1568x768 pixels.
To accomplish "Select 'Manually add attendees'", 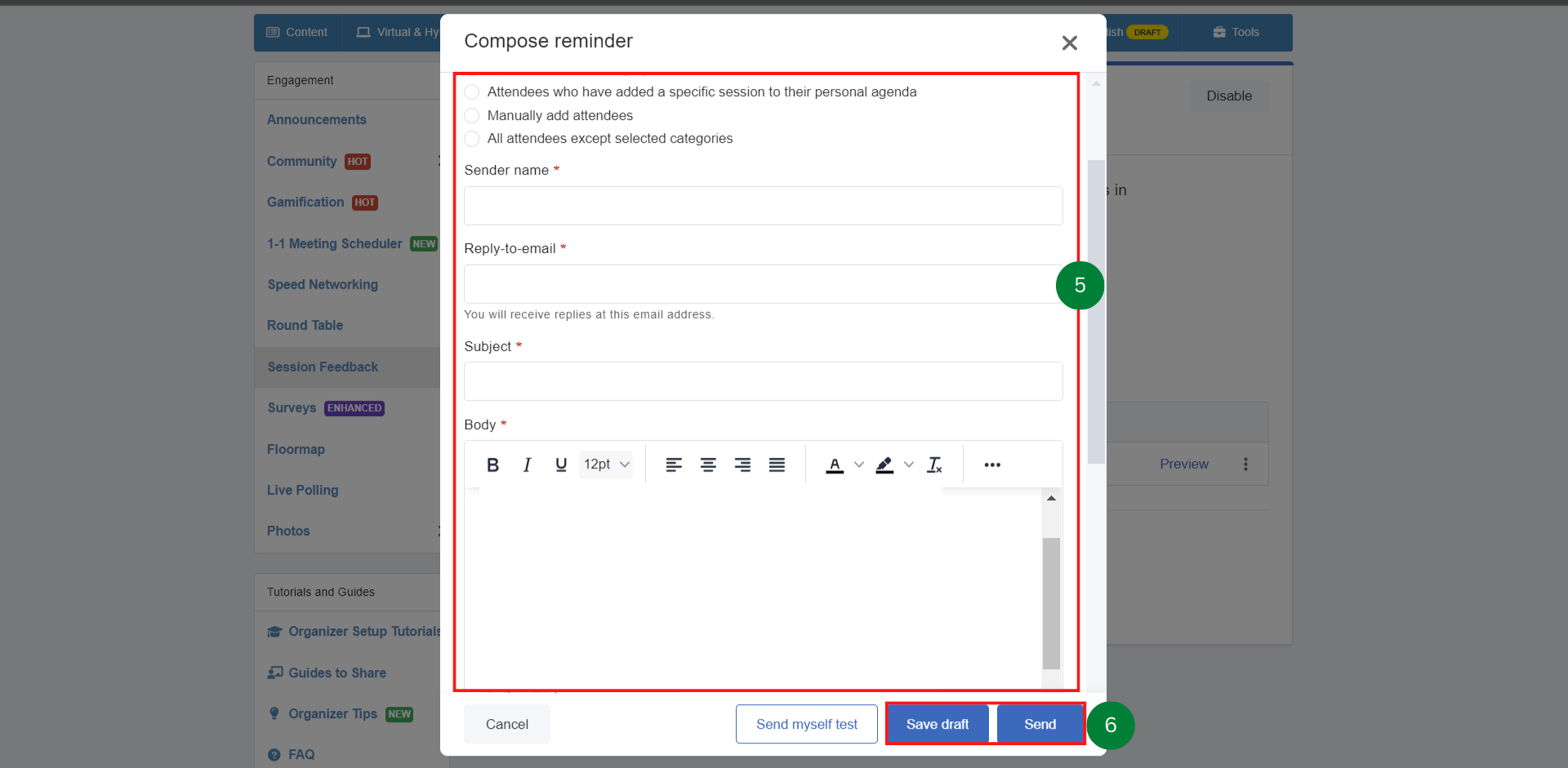I will click(472, 115).
